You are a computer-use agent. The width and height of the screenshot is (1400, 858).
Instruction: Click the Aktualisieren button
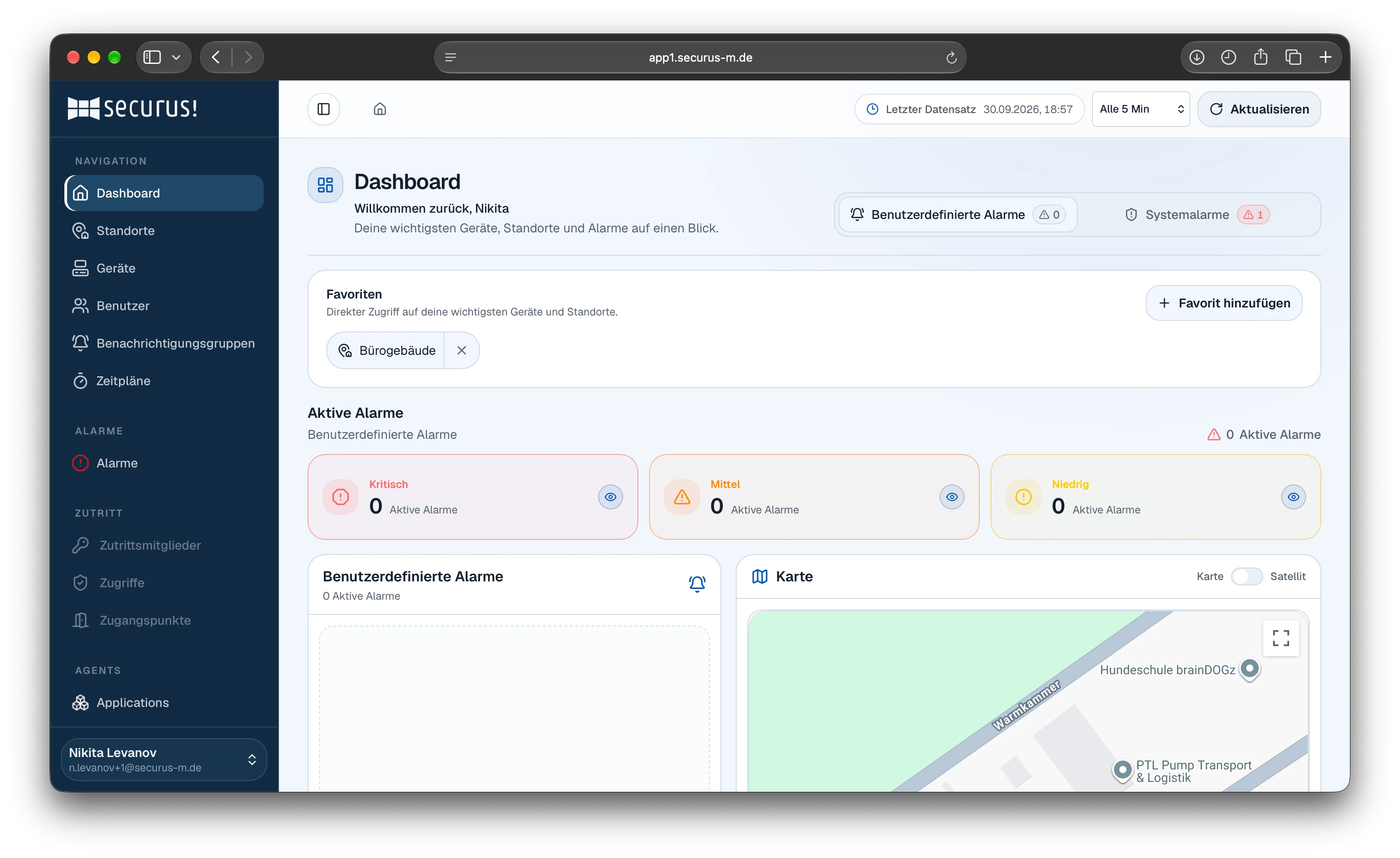tap(1259, 109)
